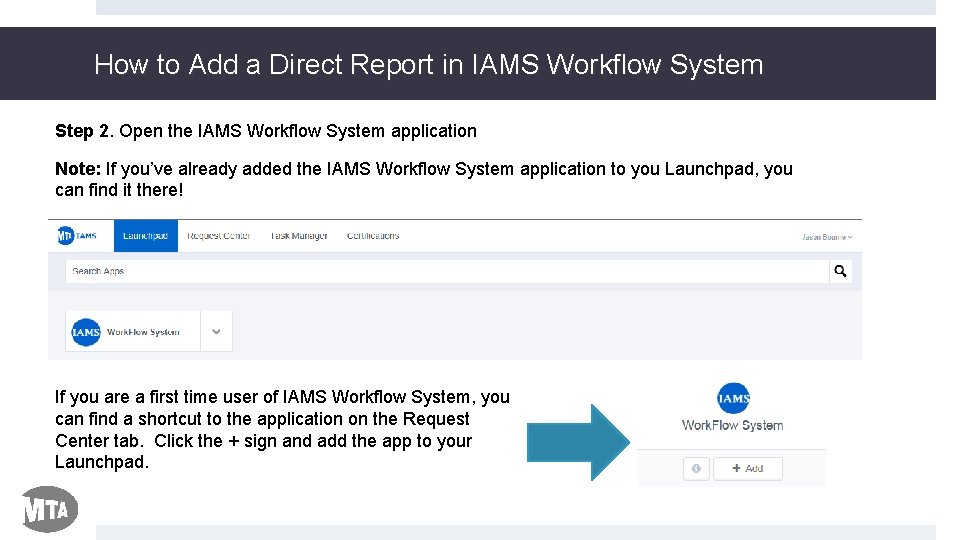Switch to the Request Center tab
Screen dimensions: 960x540
(x=219, y=236)
